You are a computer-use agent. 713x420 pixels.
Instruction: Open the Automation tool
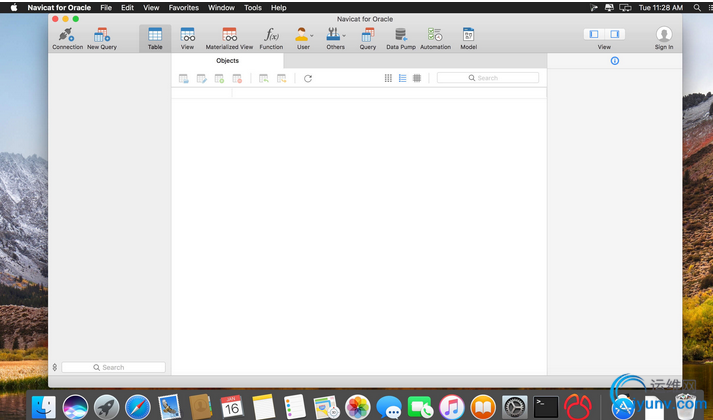coord(435,38)
